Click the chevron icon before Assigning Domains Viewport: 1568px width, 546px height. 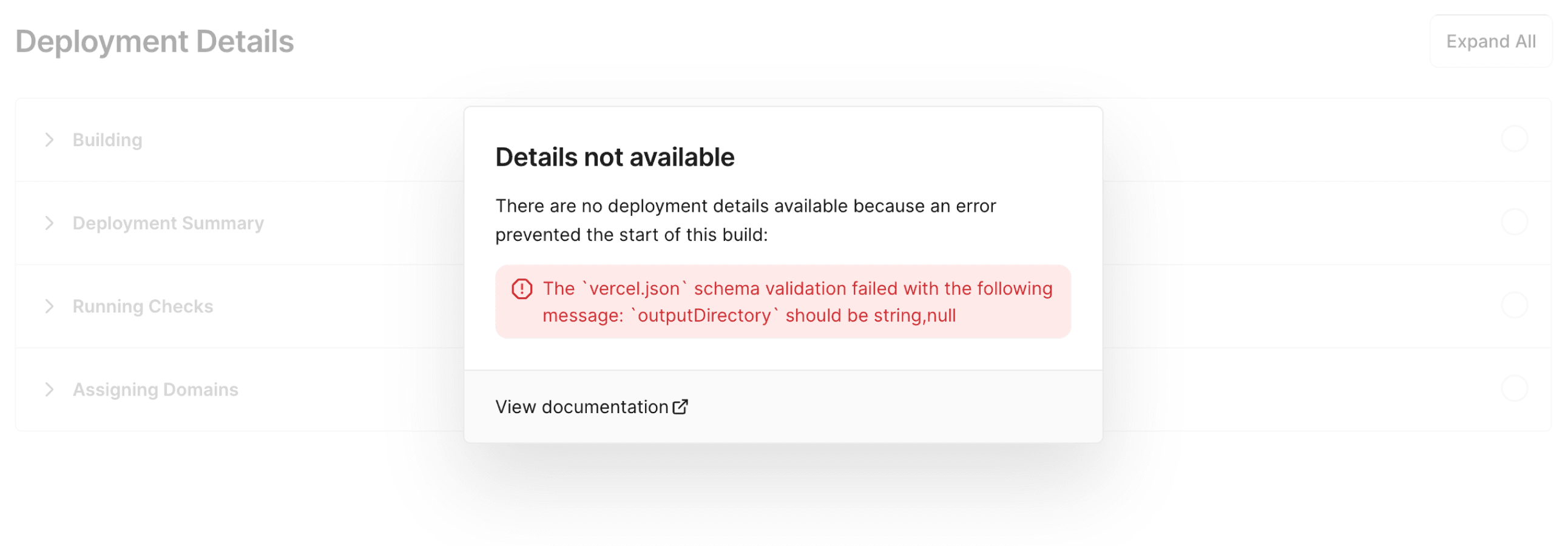pos(50,389)
